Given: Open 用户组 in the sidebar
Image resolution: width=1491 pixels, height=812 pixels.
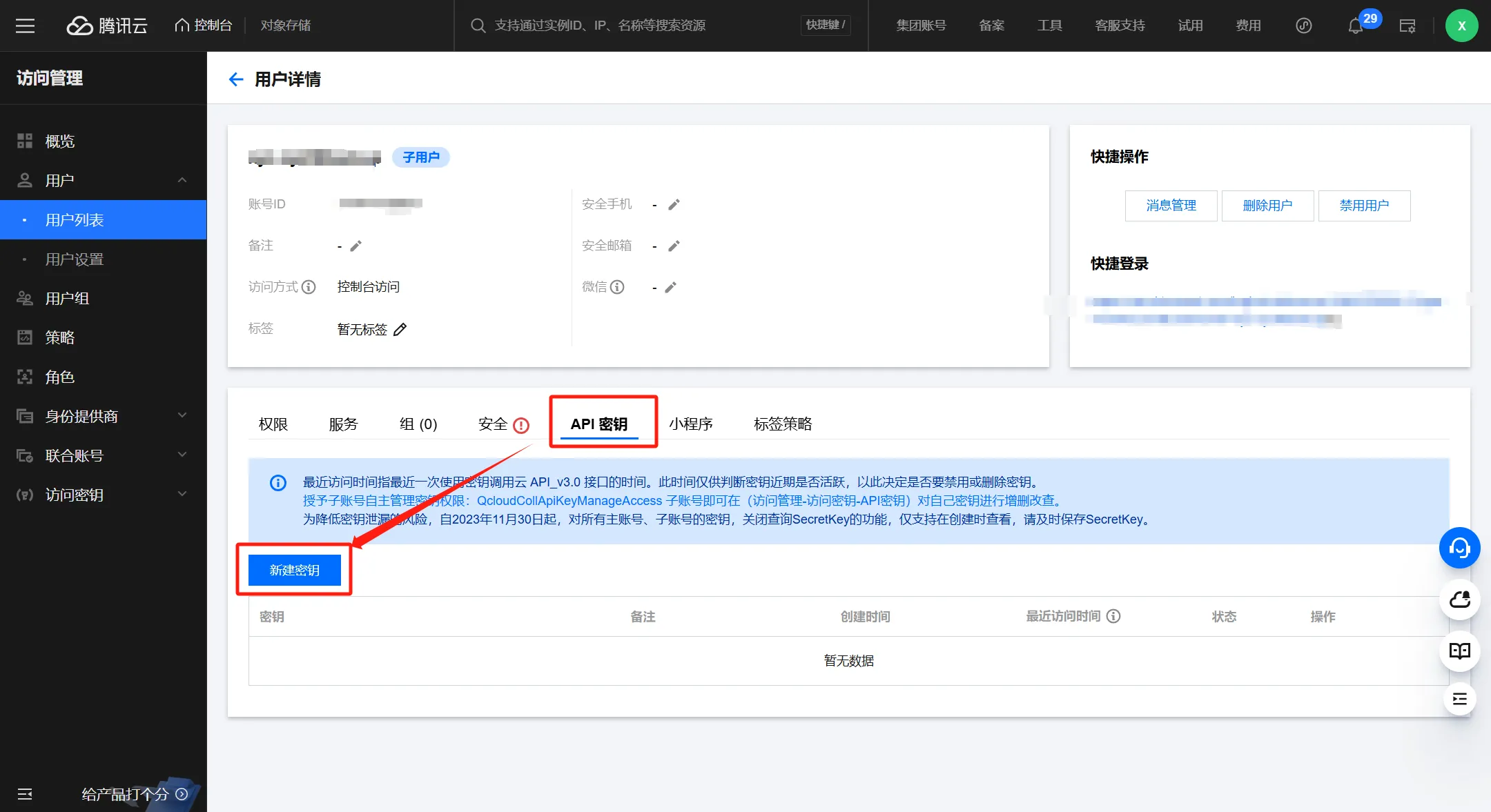Looking at the screenshot, I should coord(104,299).
